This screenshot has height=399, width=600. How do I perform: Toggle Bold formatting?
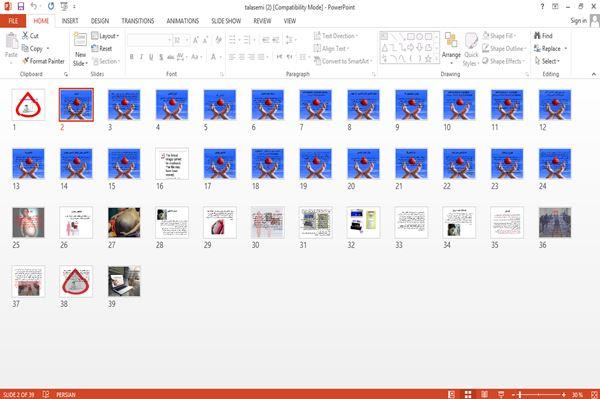click(x=132, y=57)
